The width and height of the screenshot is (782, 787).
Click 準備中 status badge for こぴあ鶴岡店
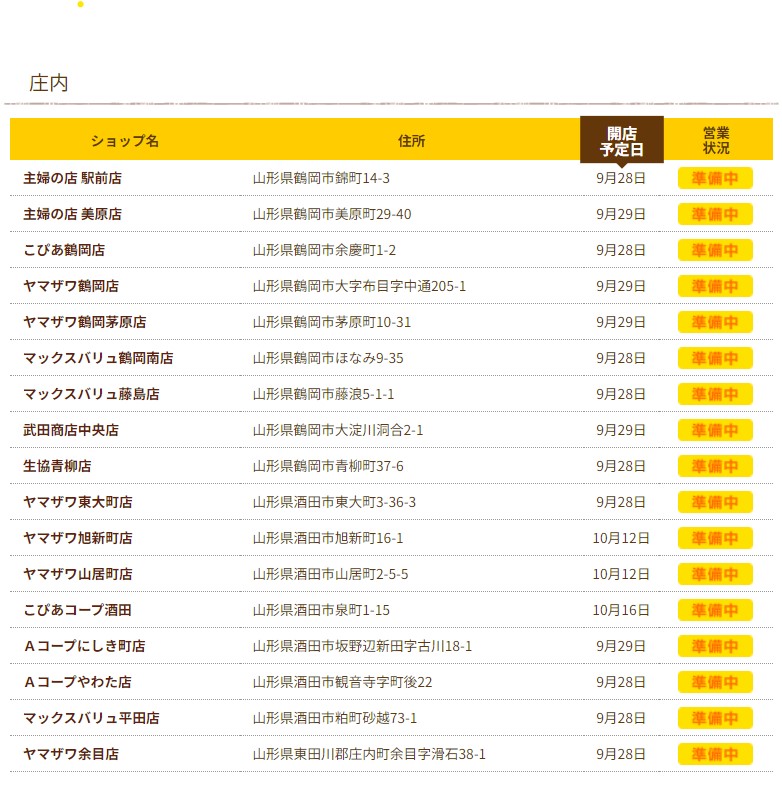pyautogui.click(x=715, y=250)
